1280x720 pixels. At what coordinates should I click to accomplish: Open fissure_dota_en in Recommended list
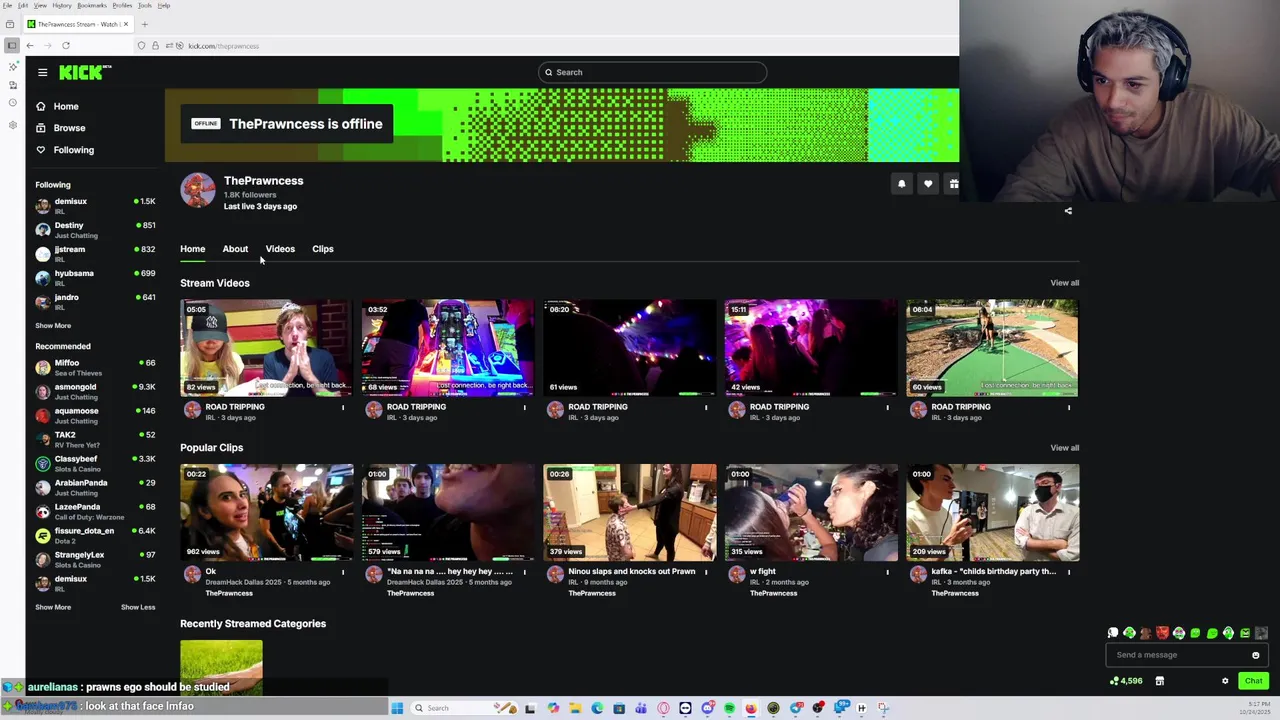point(95,535)
